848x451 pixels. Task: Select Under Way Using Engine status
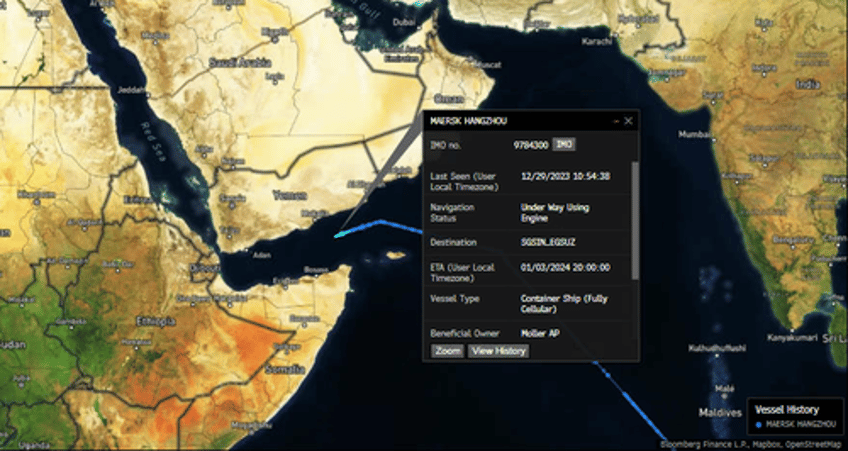click(555, 213)
